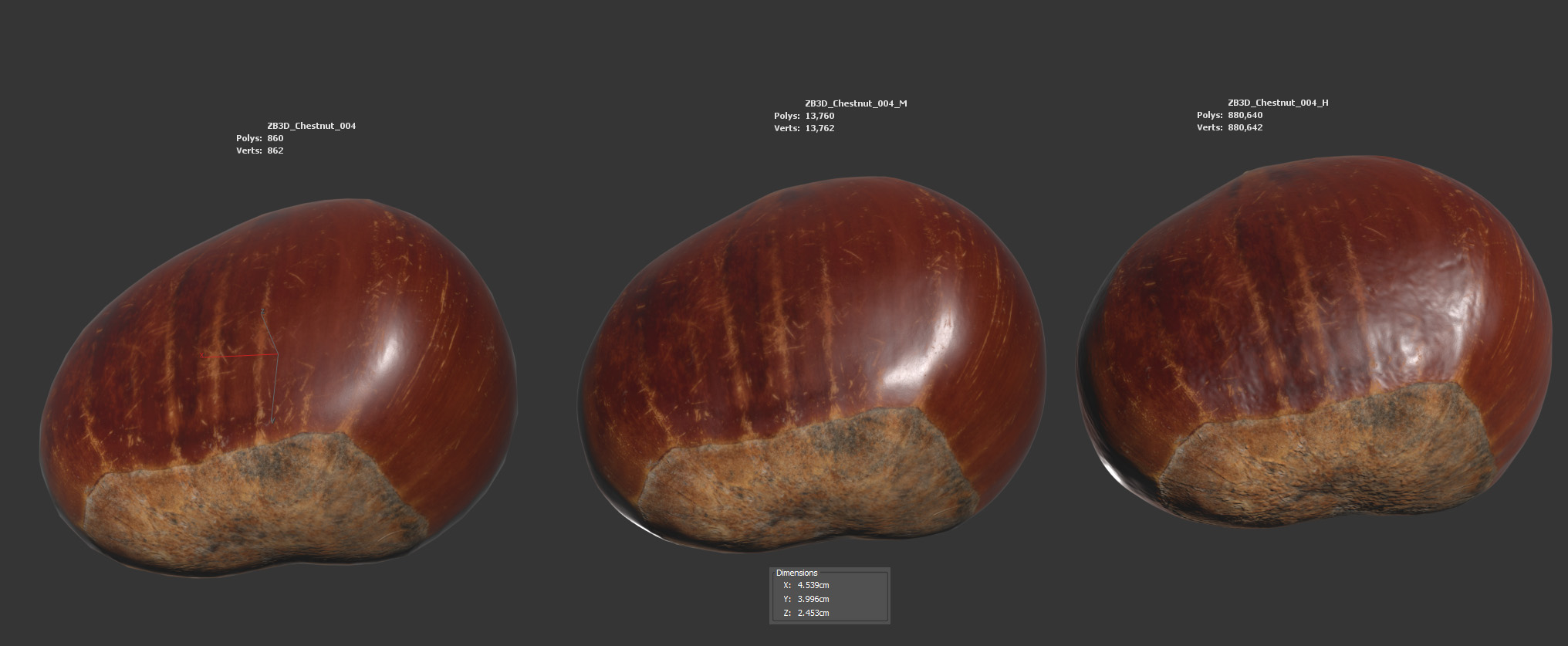This screenshot has width=1568, height=646.
Task: Click the ZB3D_Chestnut_004 name label
Action: [x=311, y=126]
